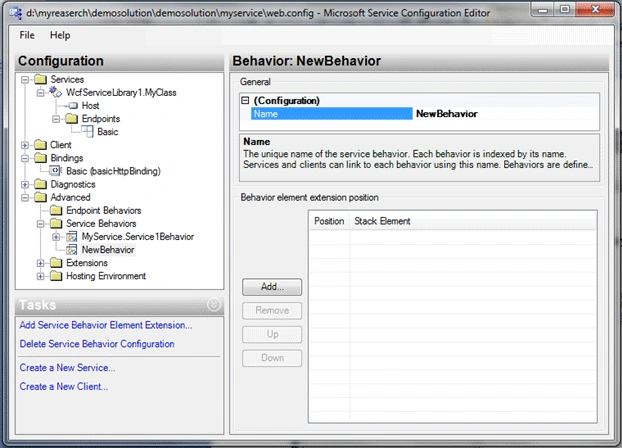This screenshot has width=622, height=448.
Task: Select the Hosting Environment tree label
Action: (106, 276)
